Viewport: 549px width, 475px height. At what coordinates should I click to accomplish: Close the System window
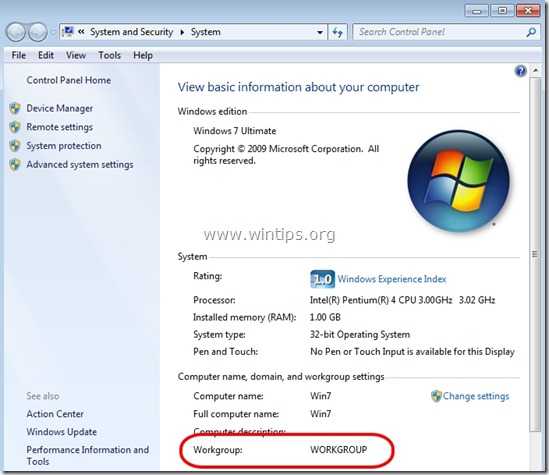coord(528,11)
